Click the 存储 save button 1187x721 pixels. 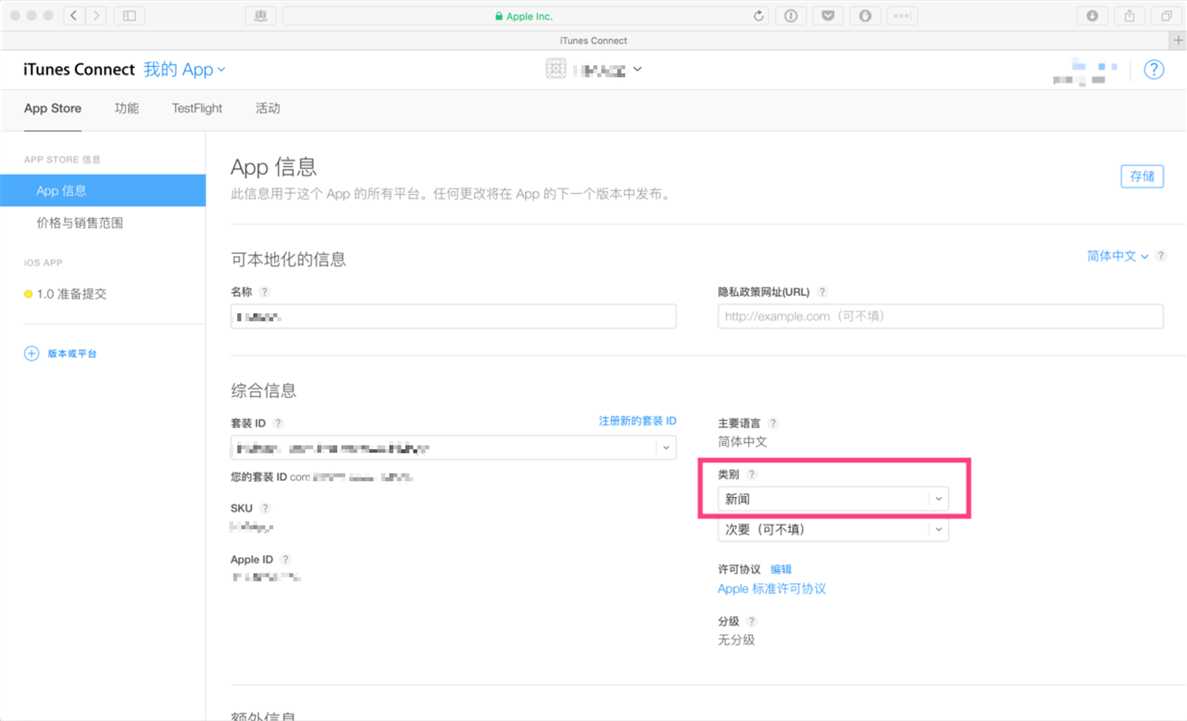(1142, 176)
